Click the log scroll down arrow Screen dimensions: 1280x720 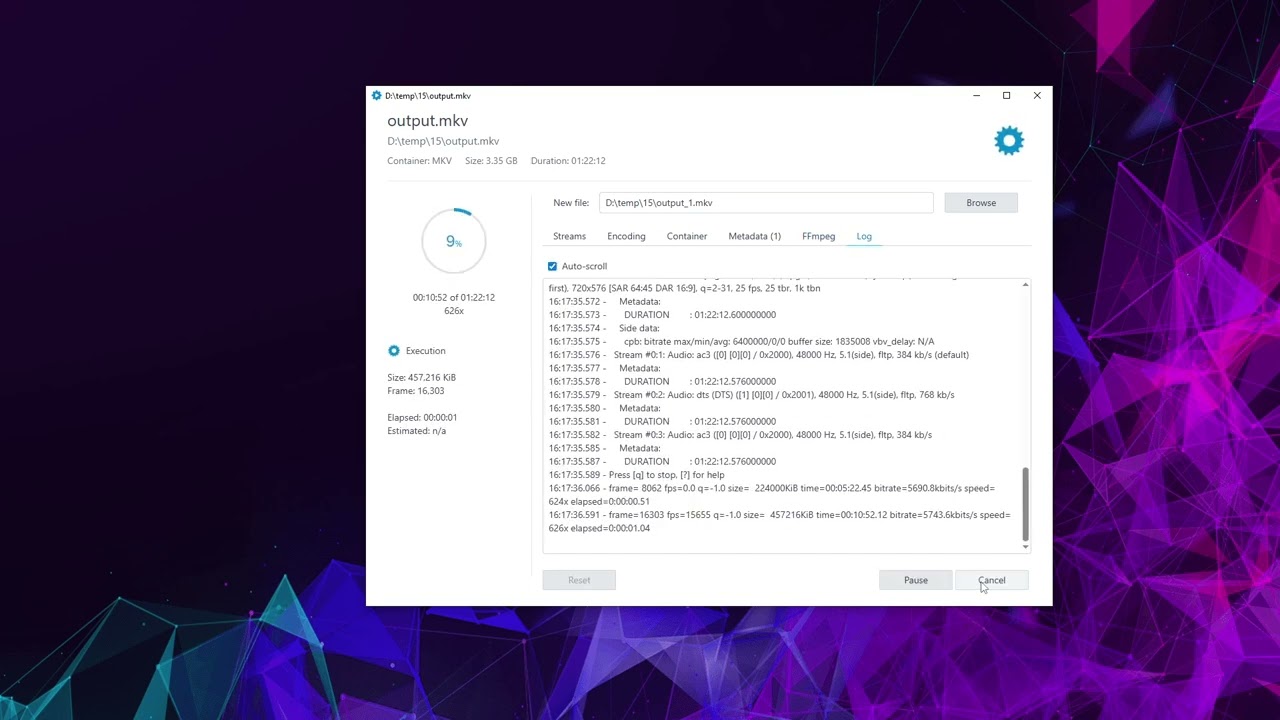point(1025,547)
